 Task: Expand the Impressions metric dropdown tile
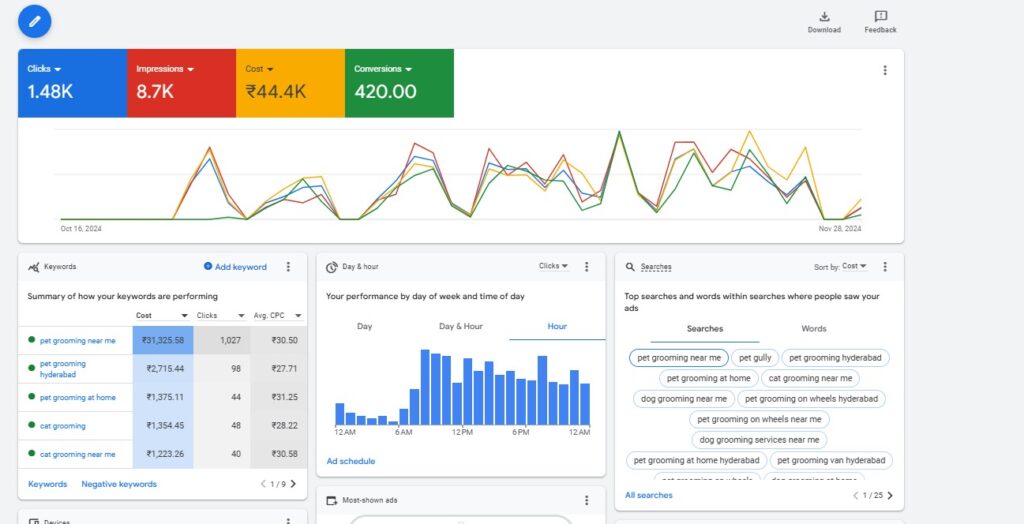[x=165, y=69]
